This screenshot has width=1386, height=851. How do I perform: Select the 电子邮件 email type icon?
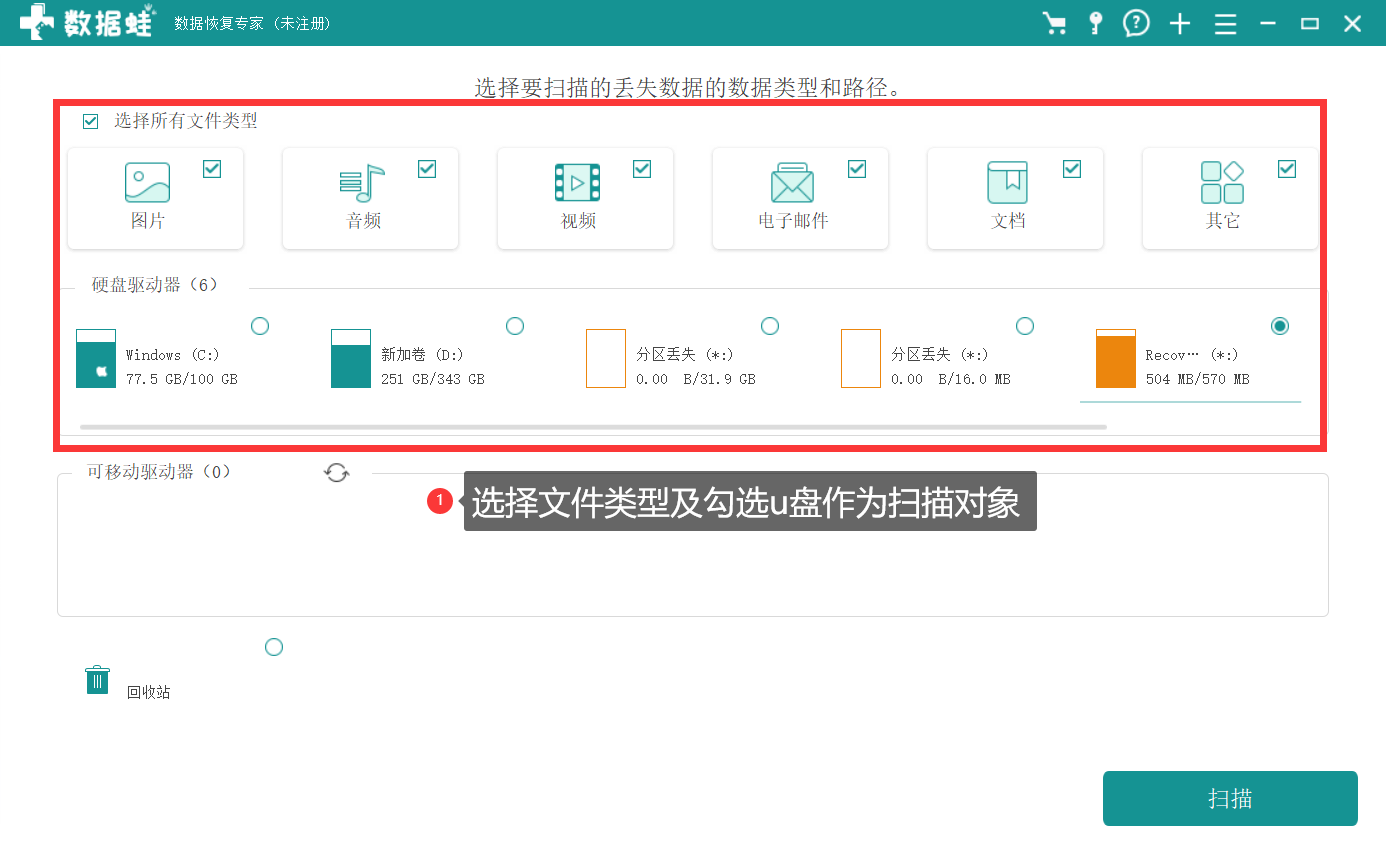(792, 182)
